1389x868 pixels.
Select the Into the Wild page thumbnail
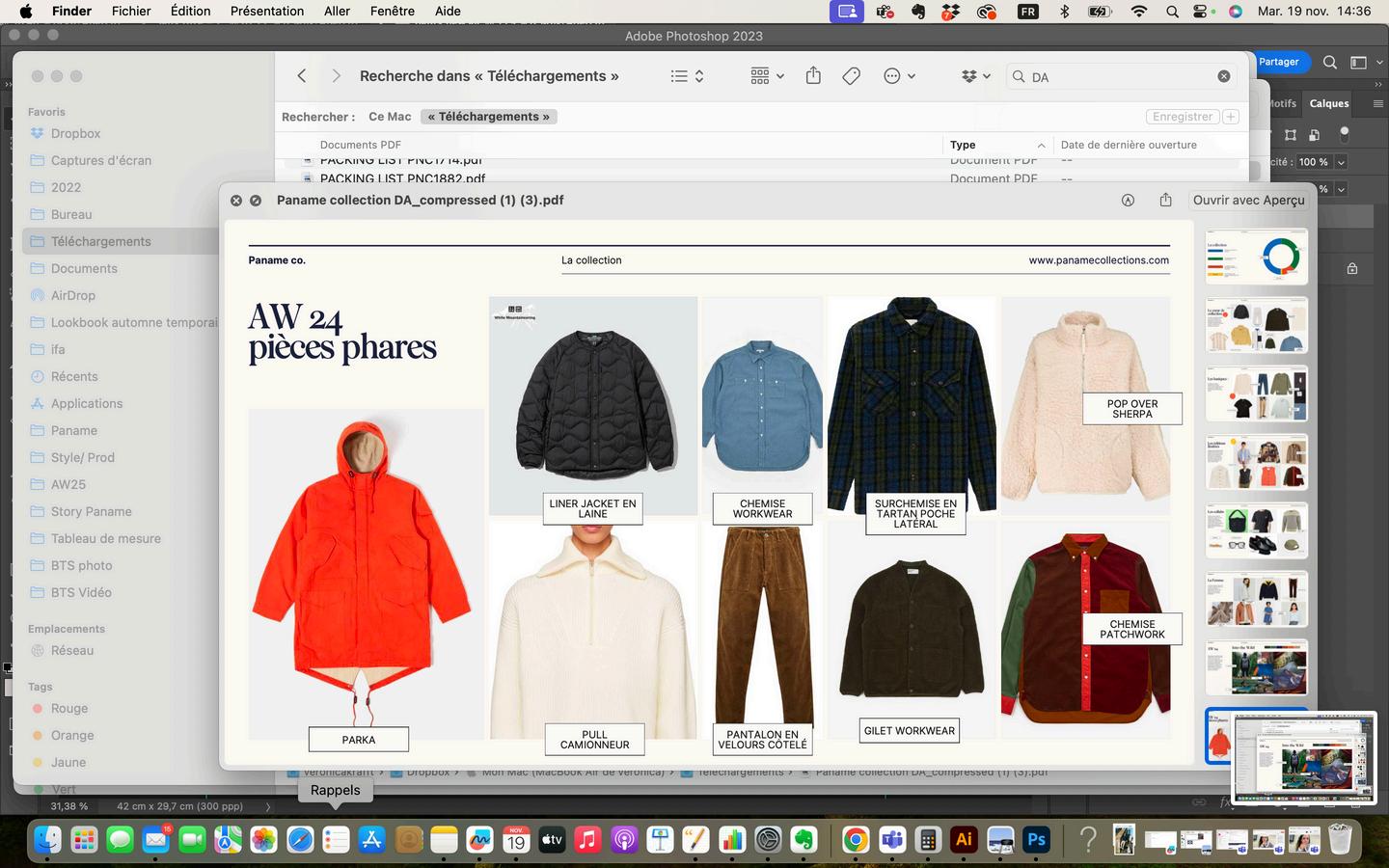click(1257, 667)
